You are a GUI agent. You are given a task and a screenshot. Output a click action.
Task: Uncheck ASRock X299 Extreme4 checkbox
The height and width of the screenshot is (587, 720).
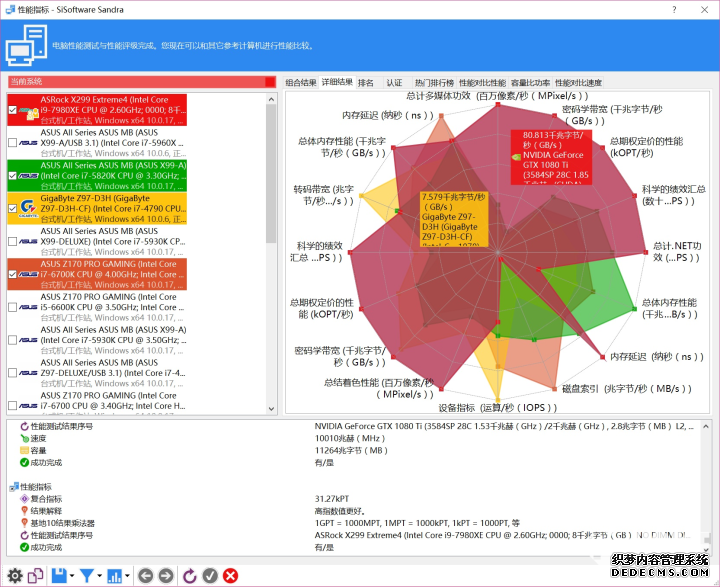pyautogui.click(x=12, y=110)
